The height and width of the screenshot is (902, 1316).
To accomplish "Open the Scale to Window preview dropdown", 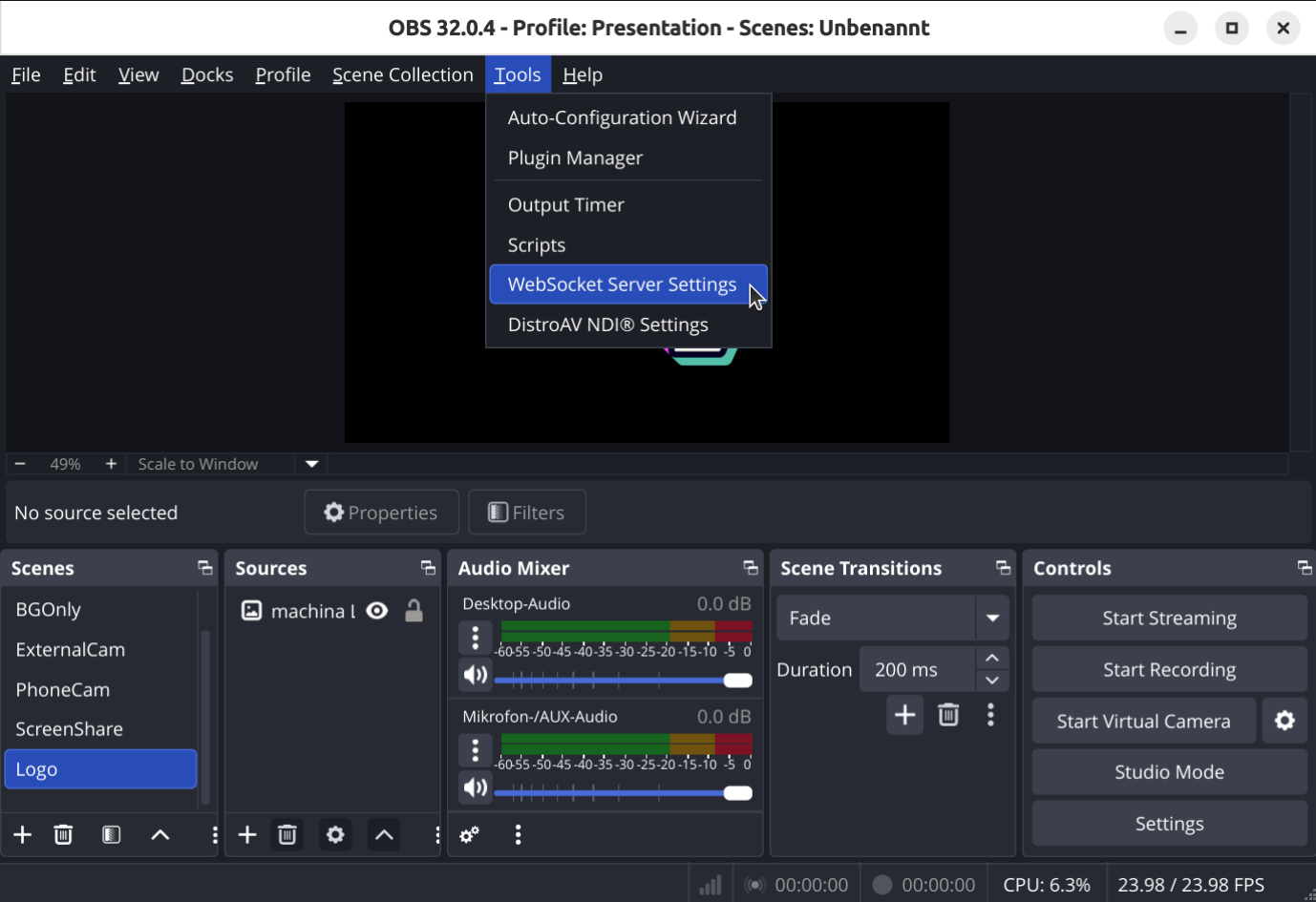I will point(310,464).
